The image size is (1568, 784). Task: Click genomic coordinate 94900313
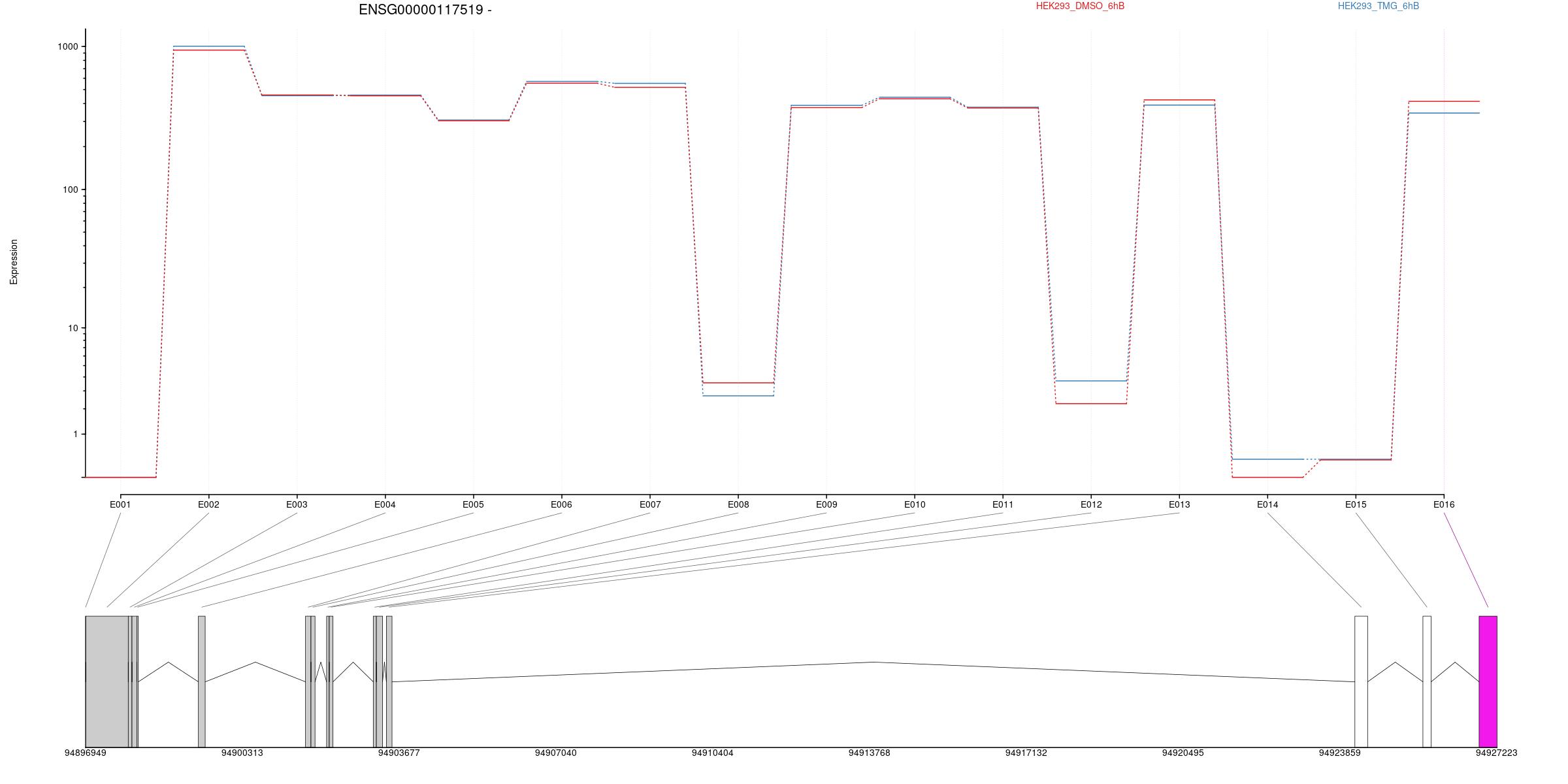point(242,753)
